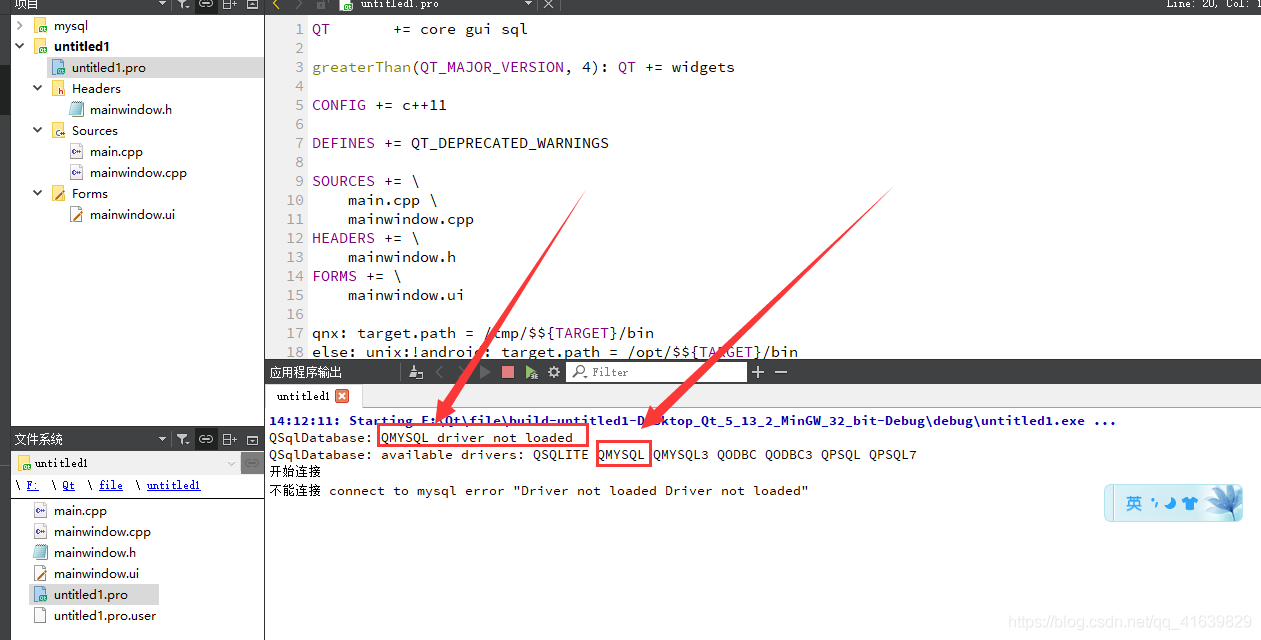Place cursor on "CONFIG += c++11" line
1261x640 pixels.
coord(379,105)
